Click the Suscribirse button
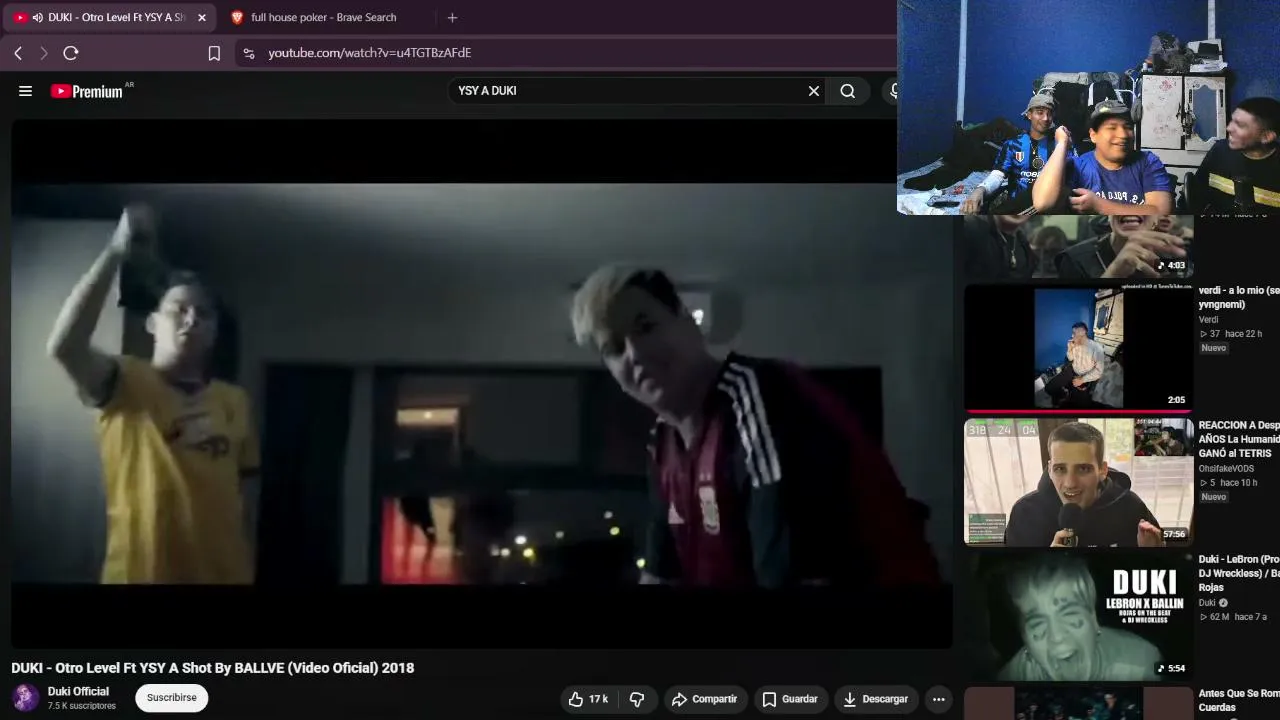 coord(172,697)
